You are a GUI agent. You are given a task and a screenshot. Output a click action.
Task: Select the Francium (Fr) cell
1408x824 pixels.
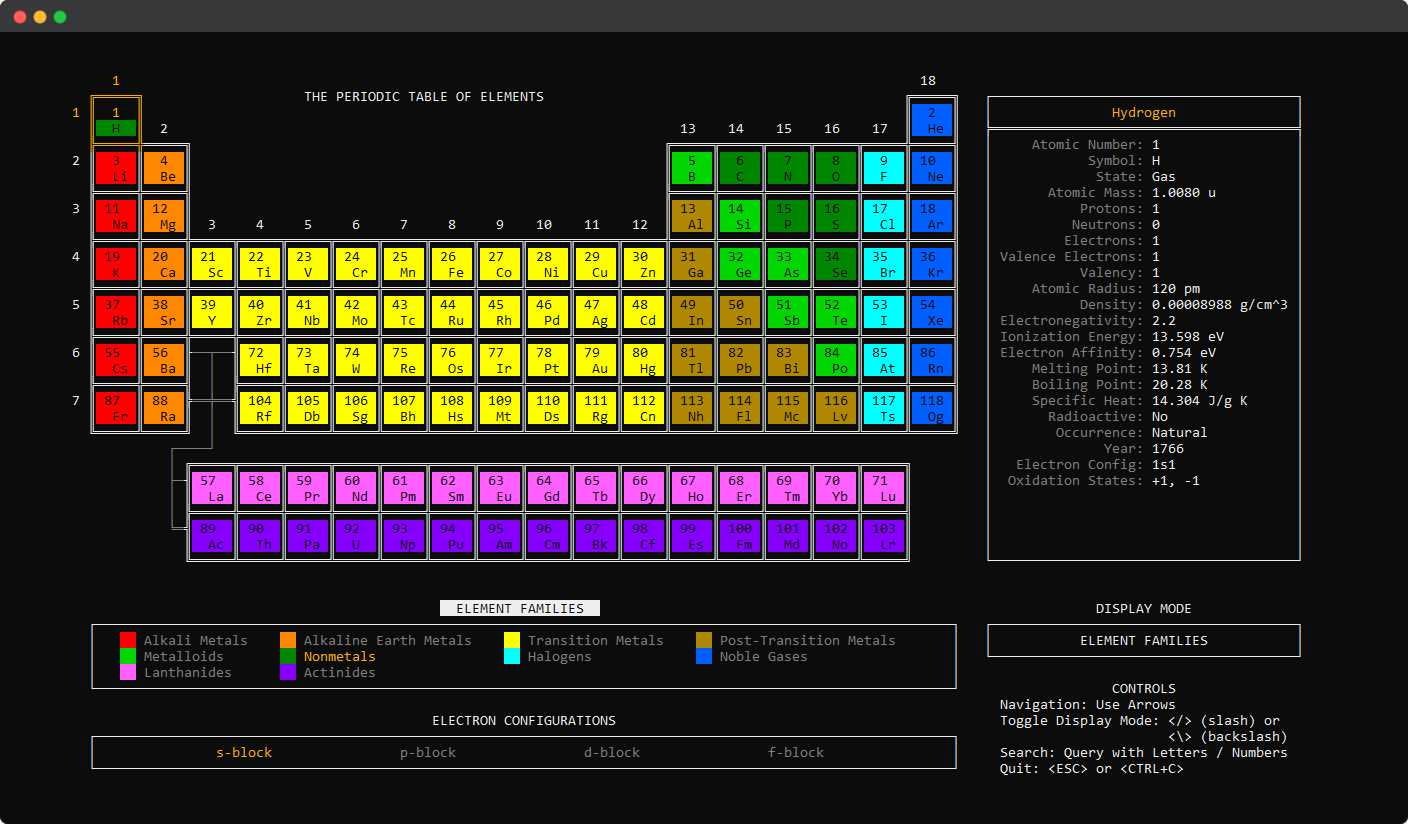tap(116, 408)
